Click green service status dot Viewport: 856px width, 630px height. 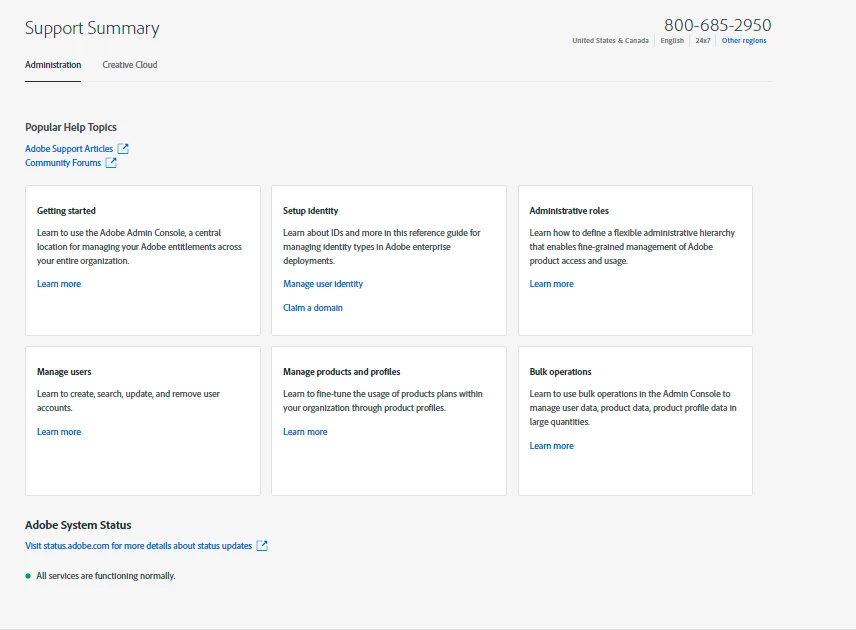(28, 576)
